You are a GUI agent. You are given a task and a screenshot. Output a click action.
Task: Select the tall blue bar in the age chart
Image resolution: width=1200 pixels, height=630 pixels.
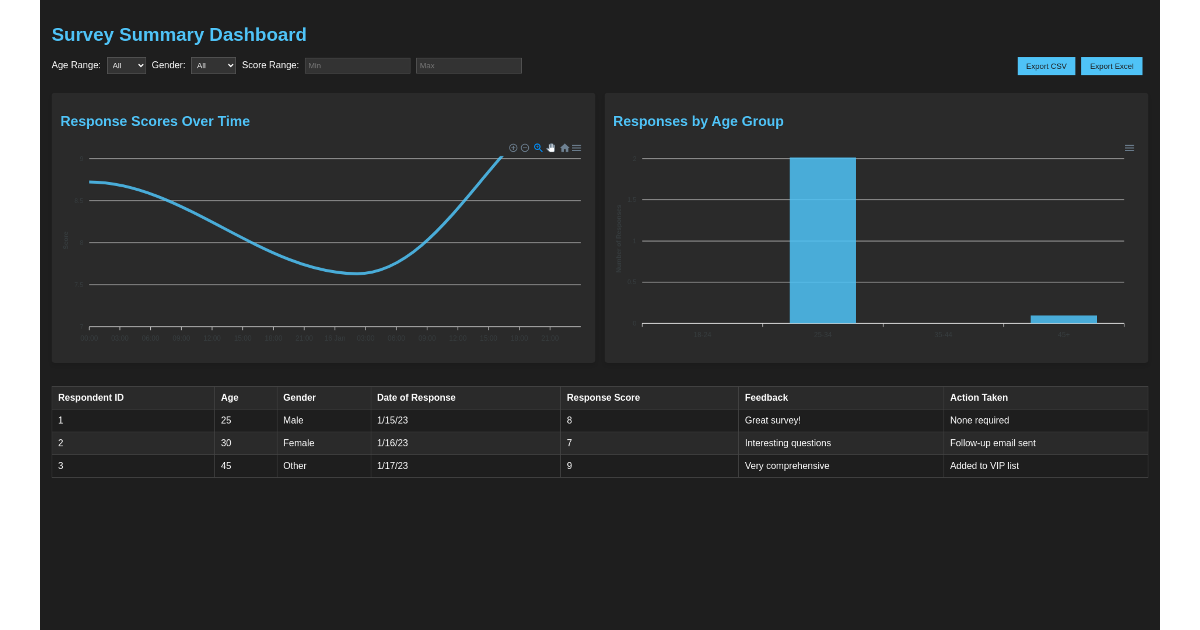coord(822,240)
